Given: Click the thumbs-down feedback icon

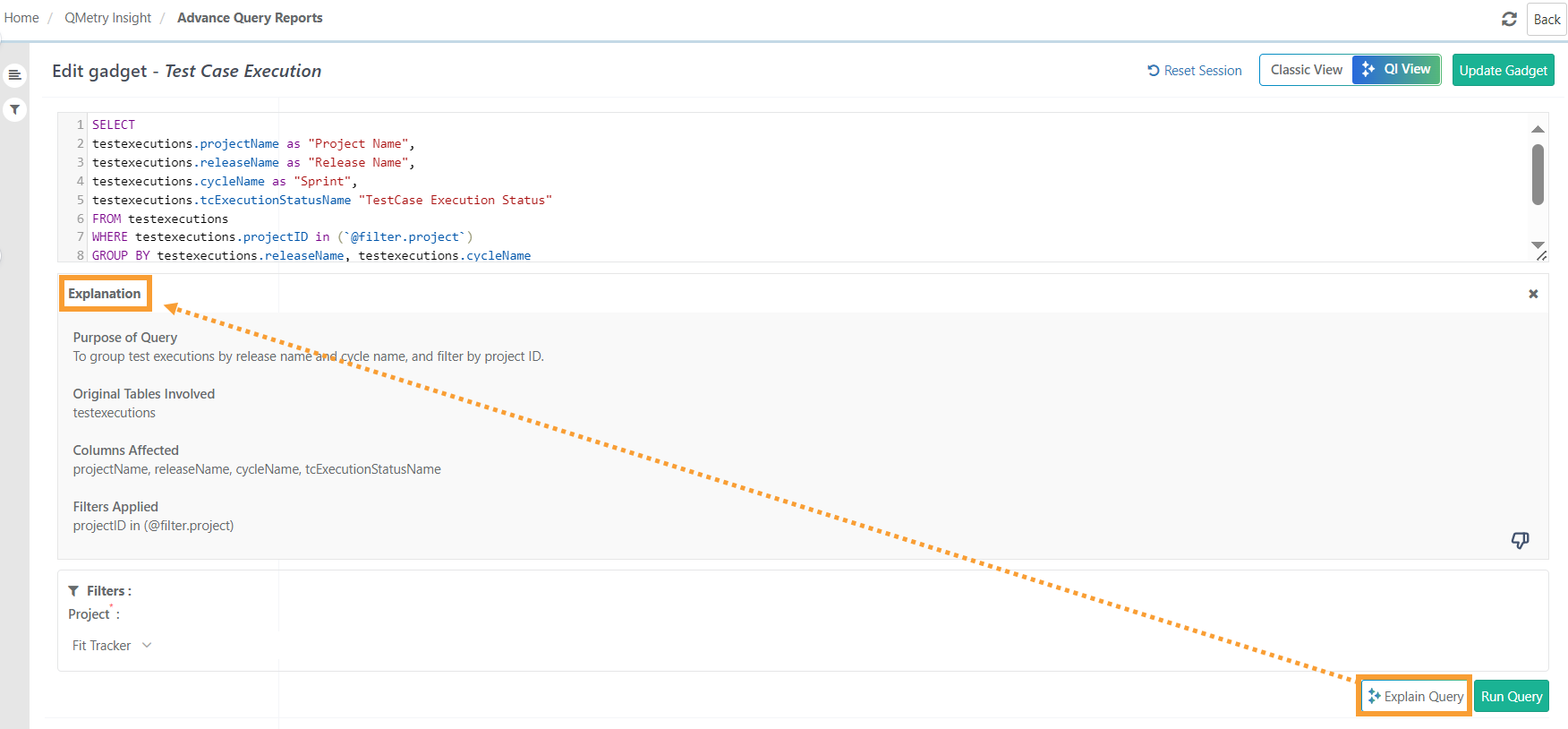Looking at the screenshot, I should (1520, 540).
